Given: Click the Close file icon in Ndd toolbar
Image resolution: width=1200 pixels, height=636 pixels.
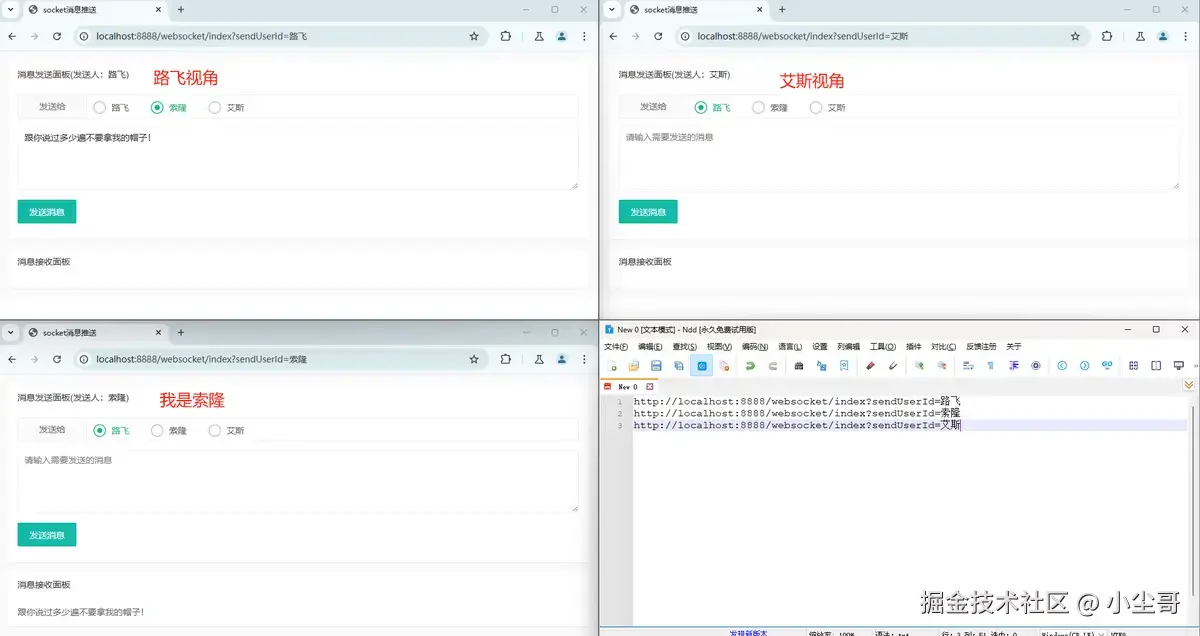Looking at the screenshot, I should coord(724,365).
